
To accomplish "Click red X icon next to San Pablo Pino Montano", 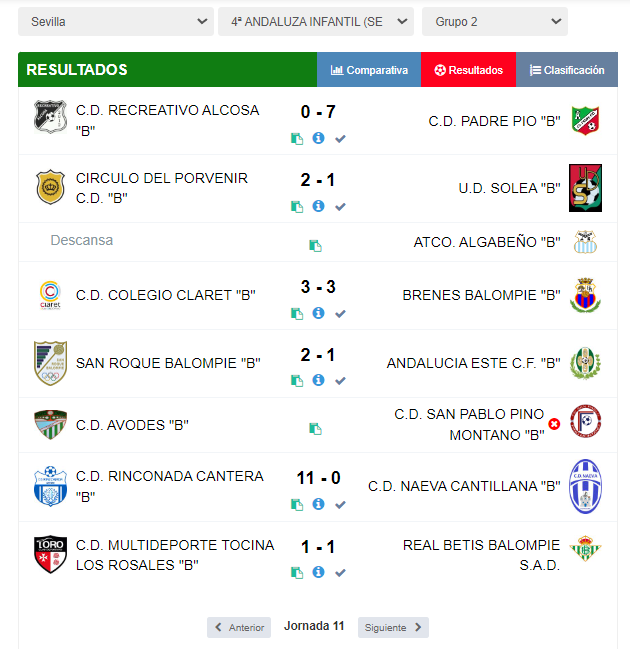I will click(x=554, y=424).
